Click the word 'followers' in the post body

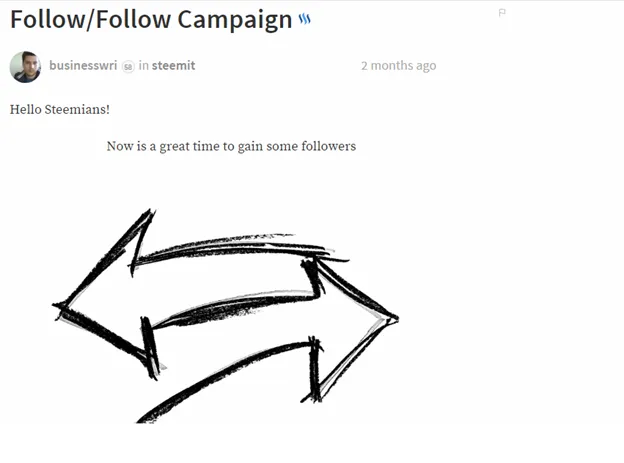329,146
